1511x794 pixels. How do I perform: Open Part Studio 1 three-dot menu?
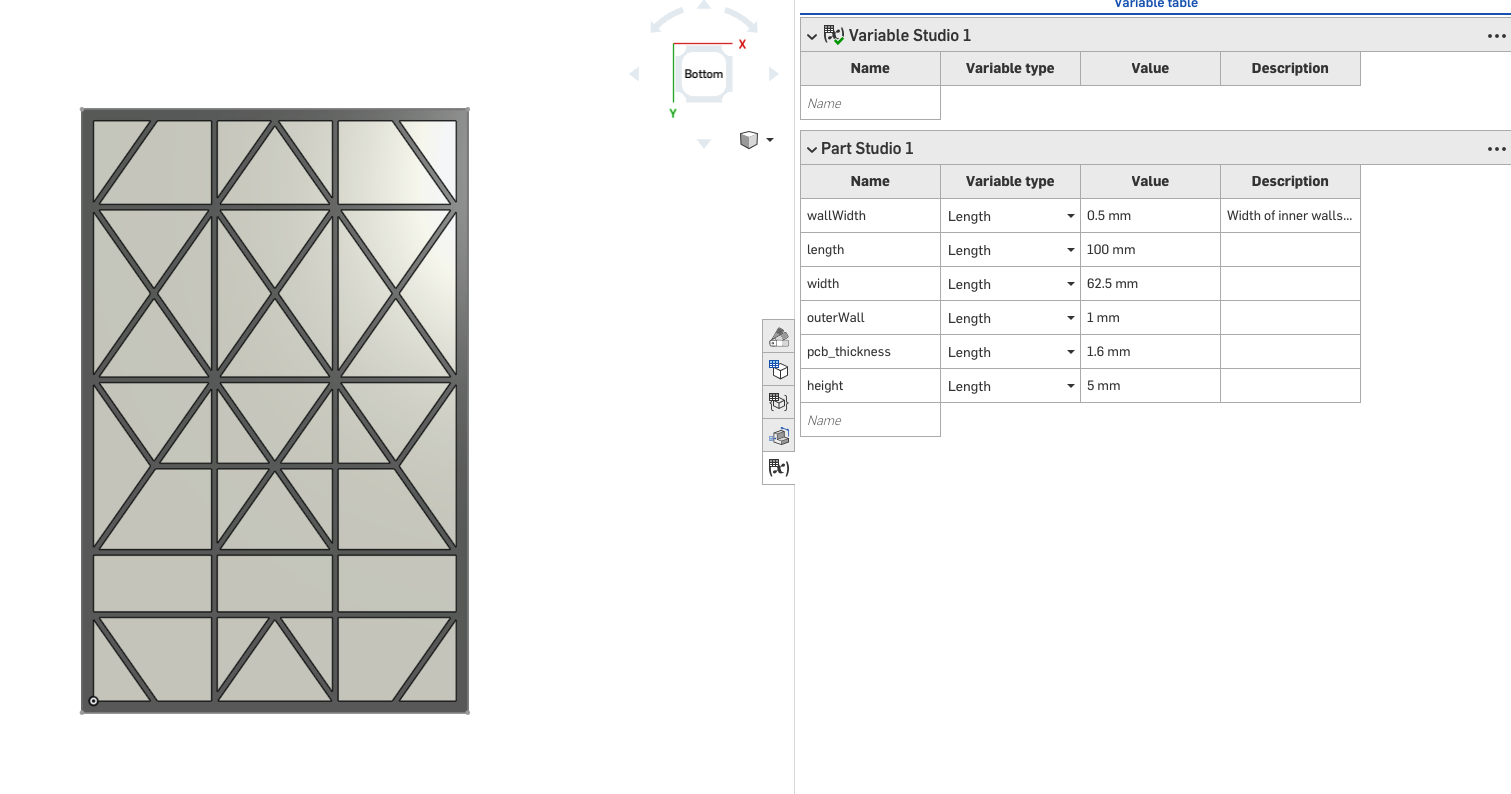point(1496,148)
